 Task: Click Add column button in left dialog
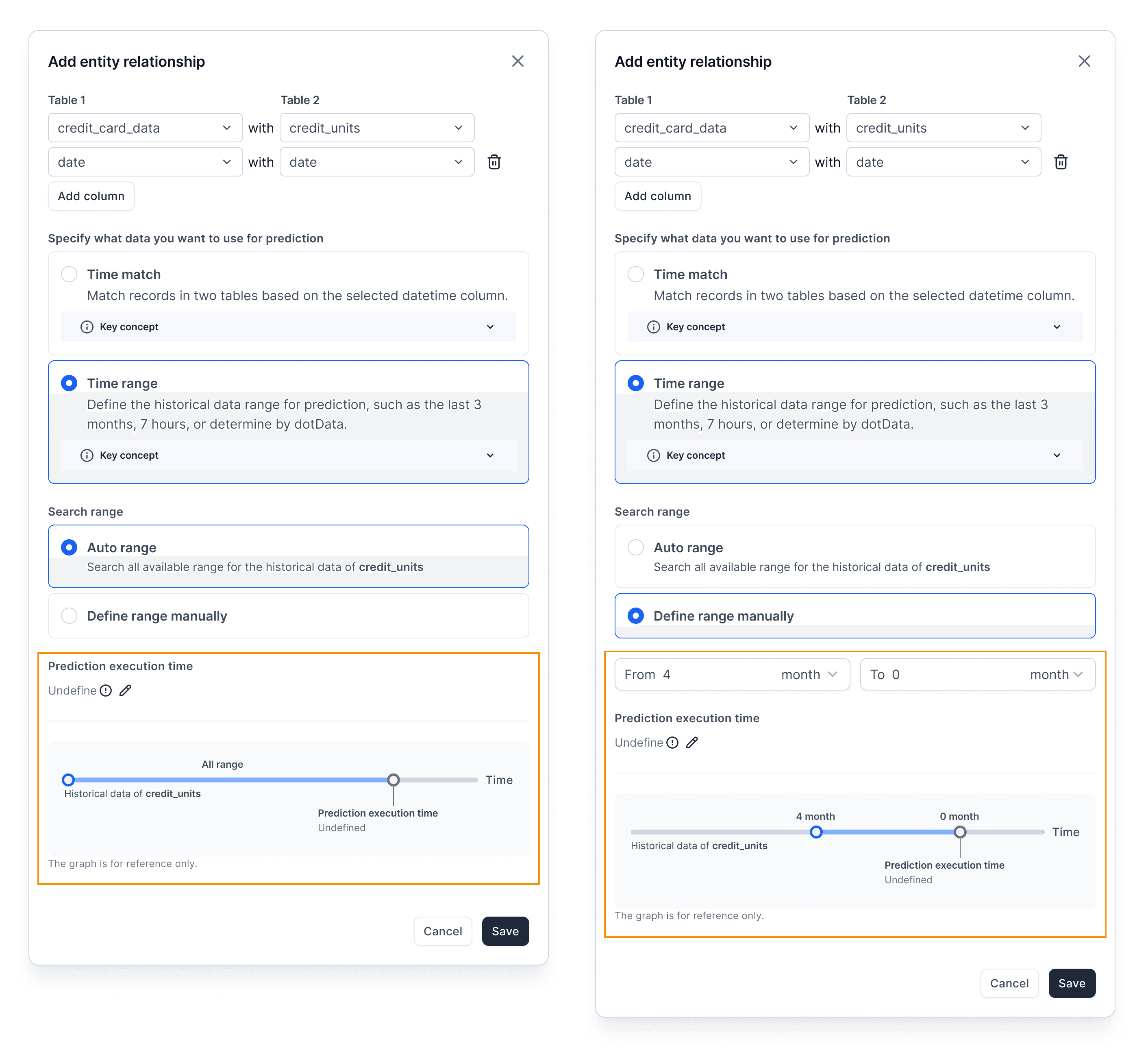(x=91, y=196)
